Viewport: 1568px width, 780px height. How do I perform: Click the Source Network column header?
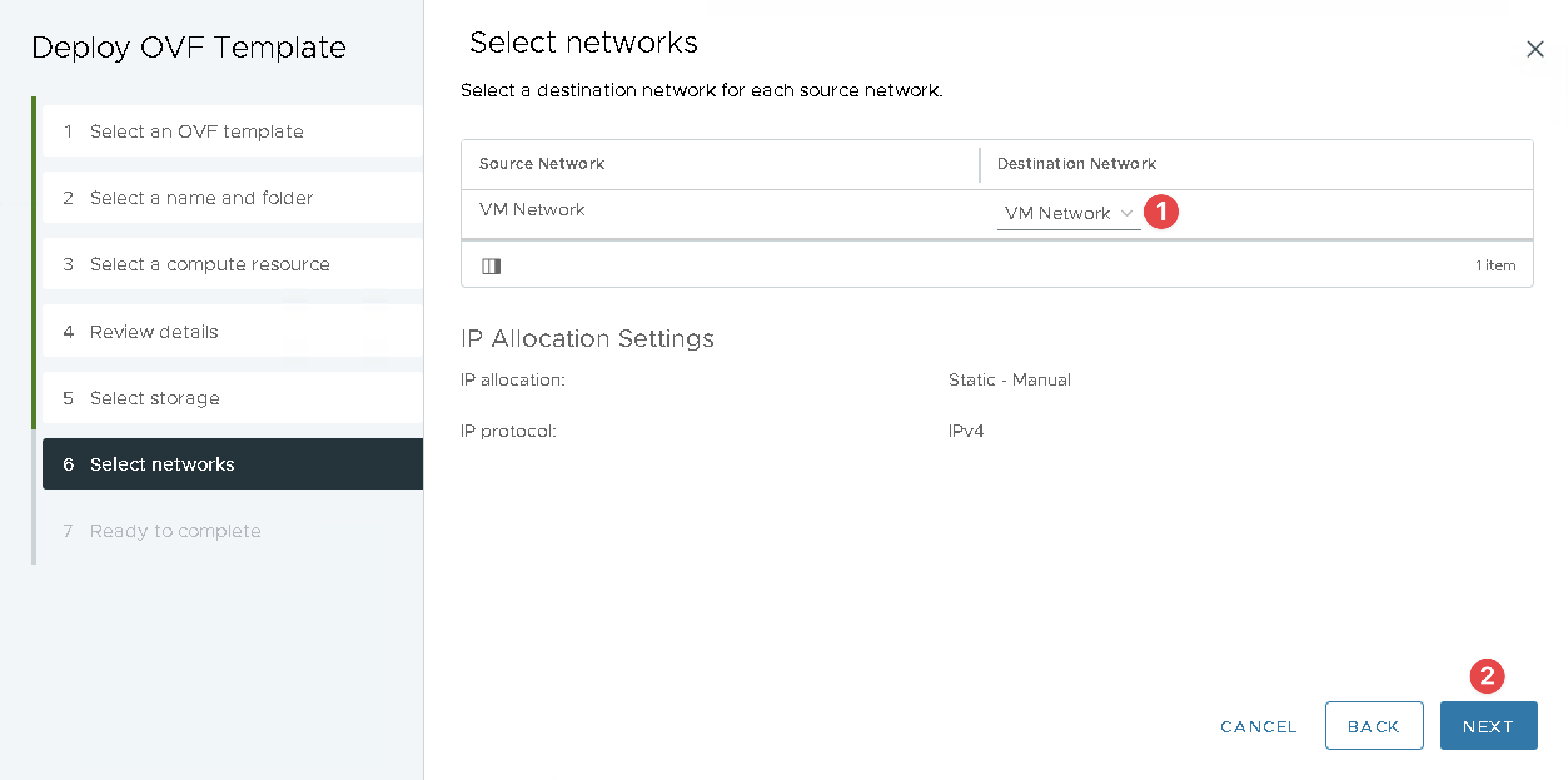click(541, 164)
